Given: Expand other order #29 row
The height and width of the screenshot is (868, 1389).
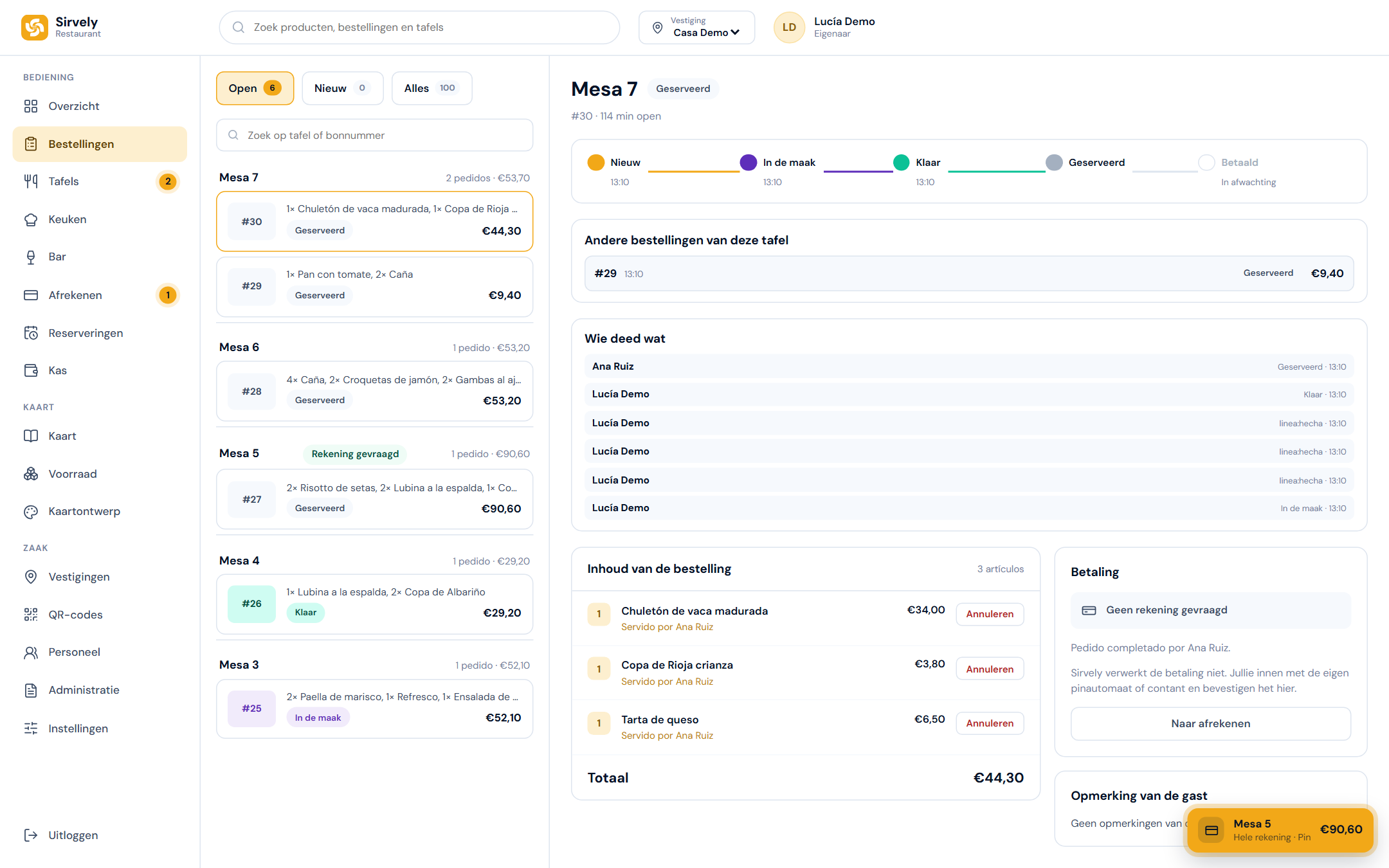Looking at the screenshot, I should 969,273.
